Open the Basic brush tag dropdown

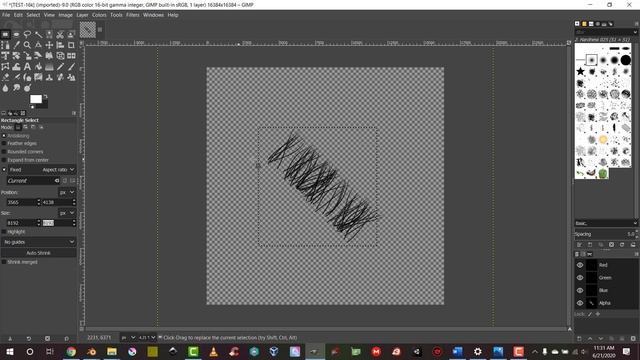point(606,223)
